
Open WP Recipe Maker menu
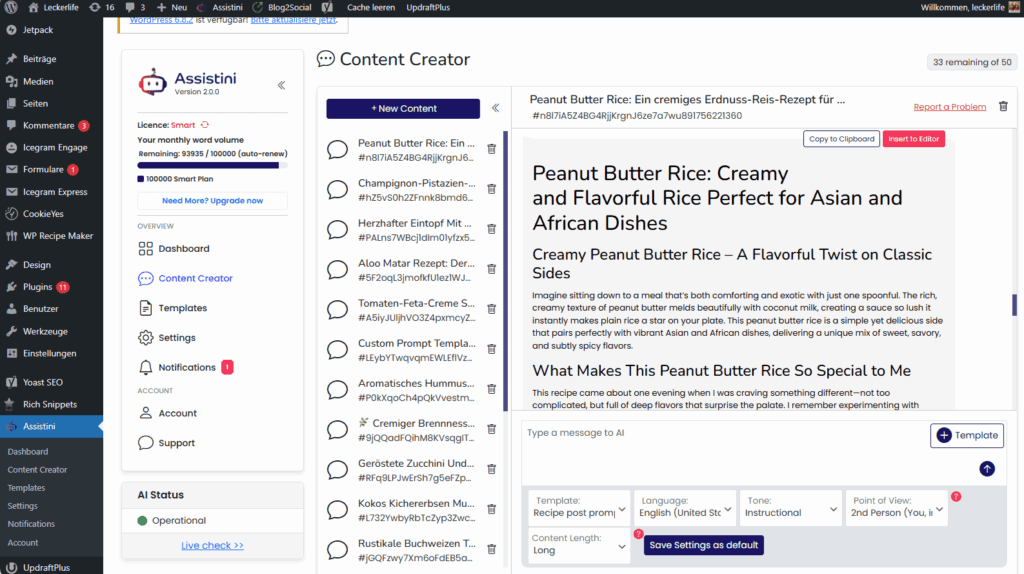[51, 236]
